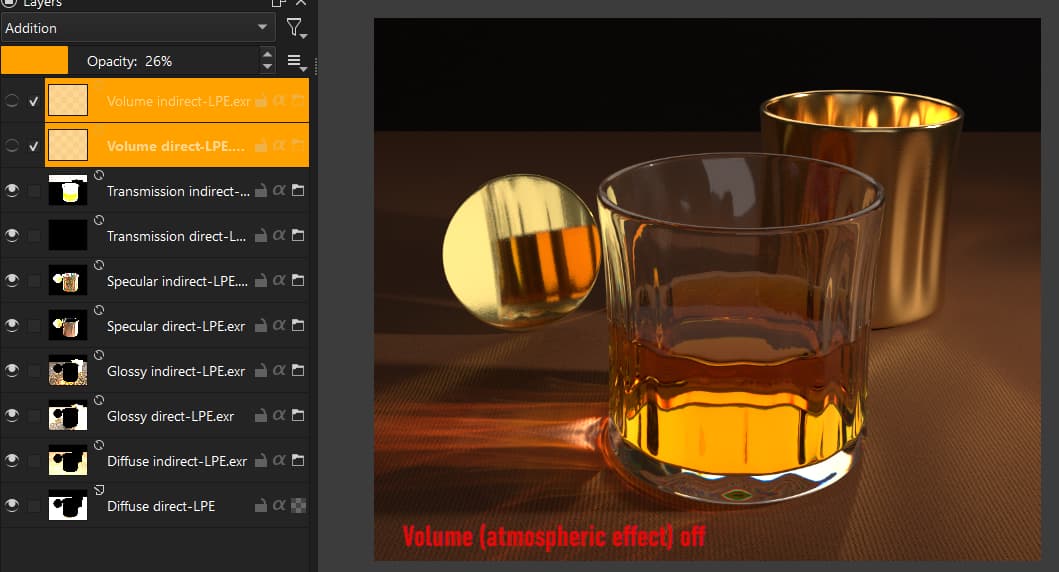Click the orange opacity slider bar

(x=35, y=61)
